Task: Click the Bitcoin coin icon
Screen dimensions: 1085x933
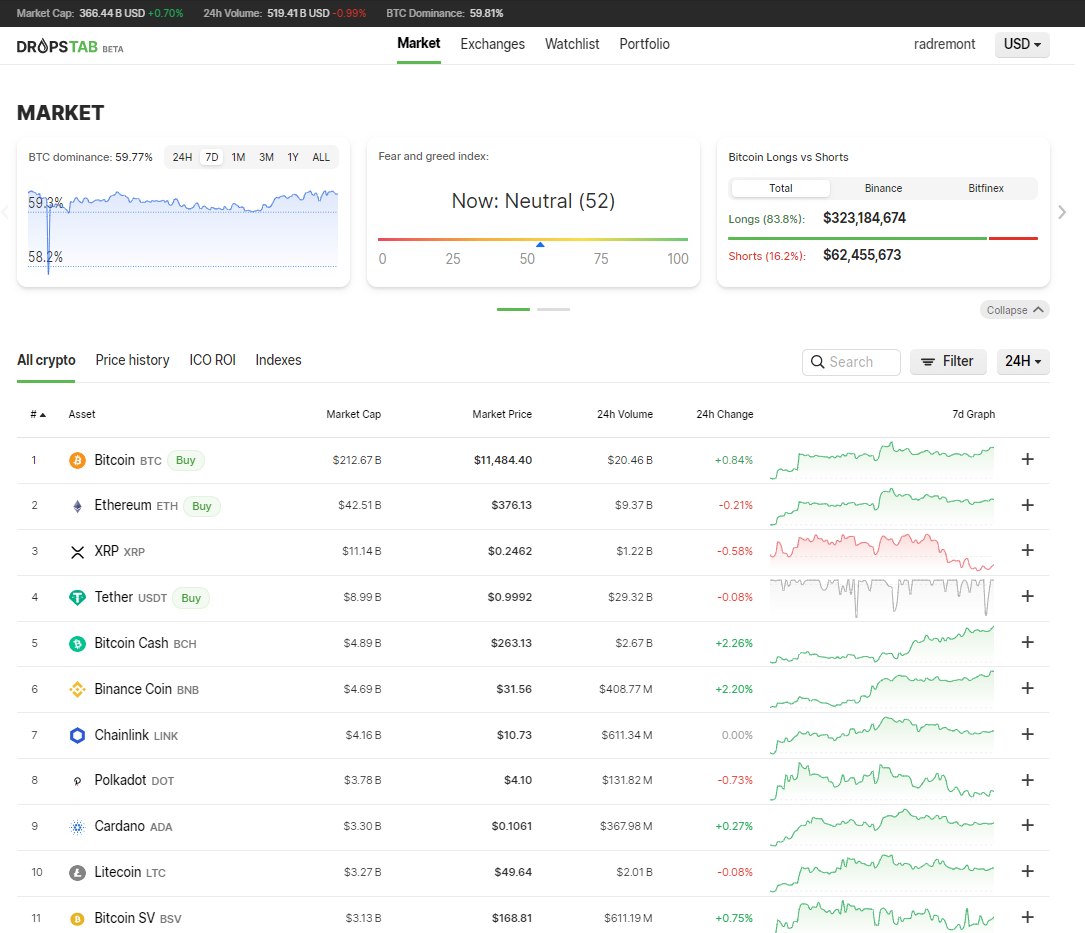Action: pos(78,460)
